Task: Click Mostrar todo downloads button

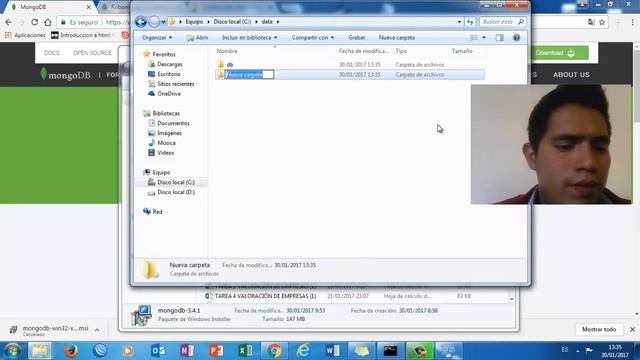Action: click(x=599, y=329)
